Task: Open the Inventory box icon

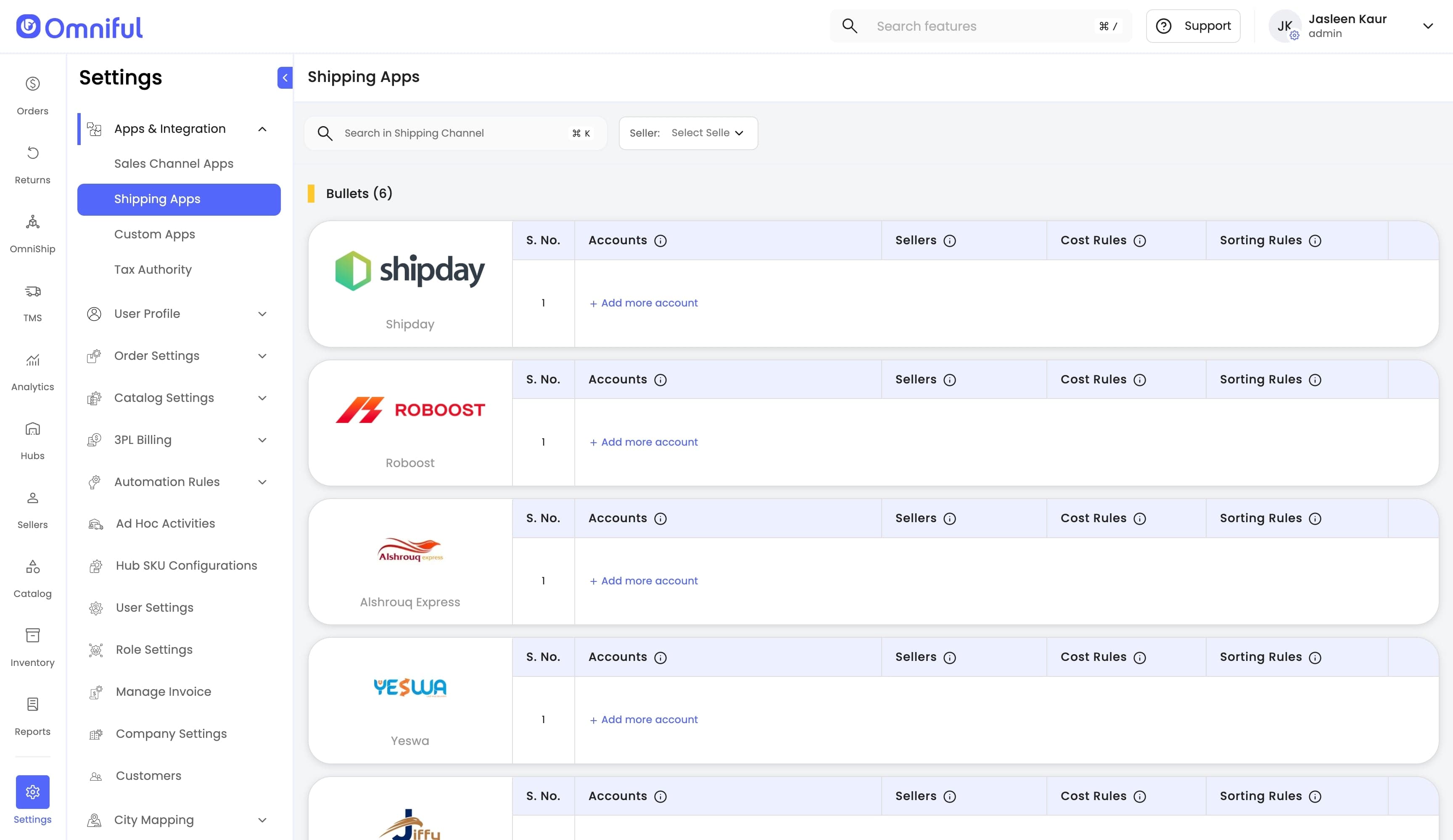Action: click(32, 635)
